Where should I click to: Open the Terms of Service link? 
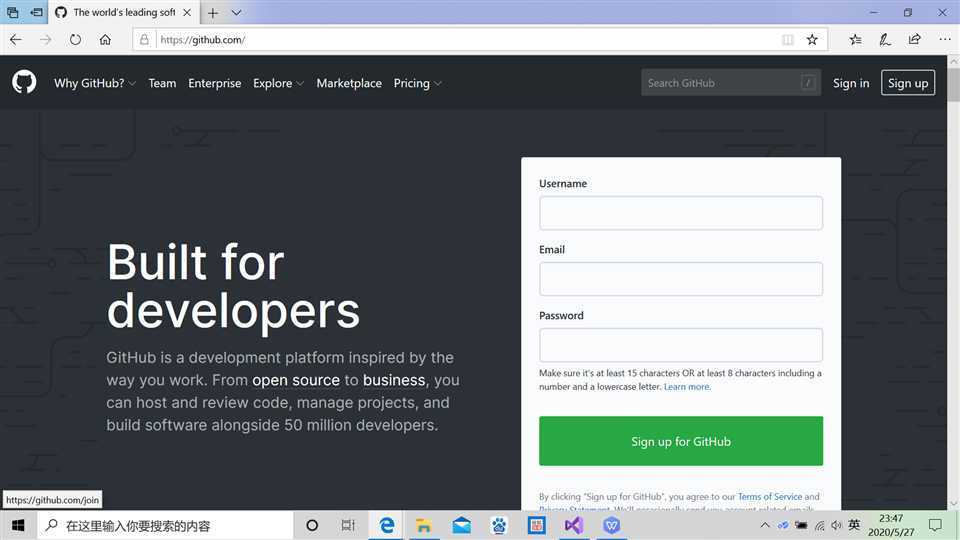coord(770,497)
